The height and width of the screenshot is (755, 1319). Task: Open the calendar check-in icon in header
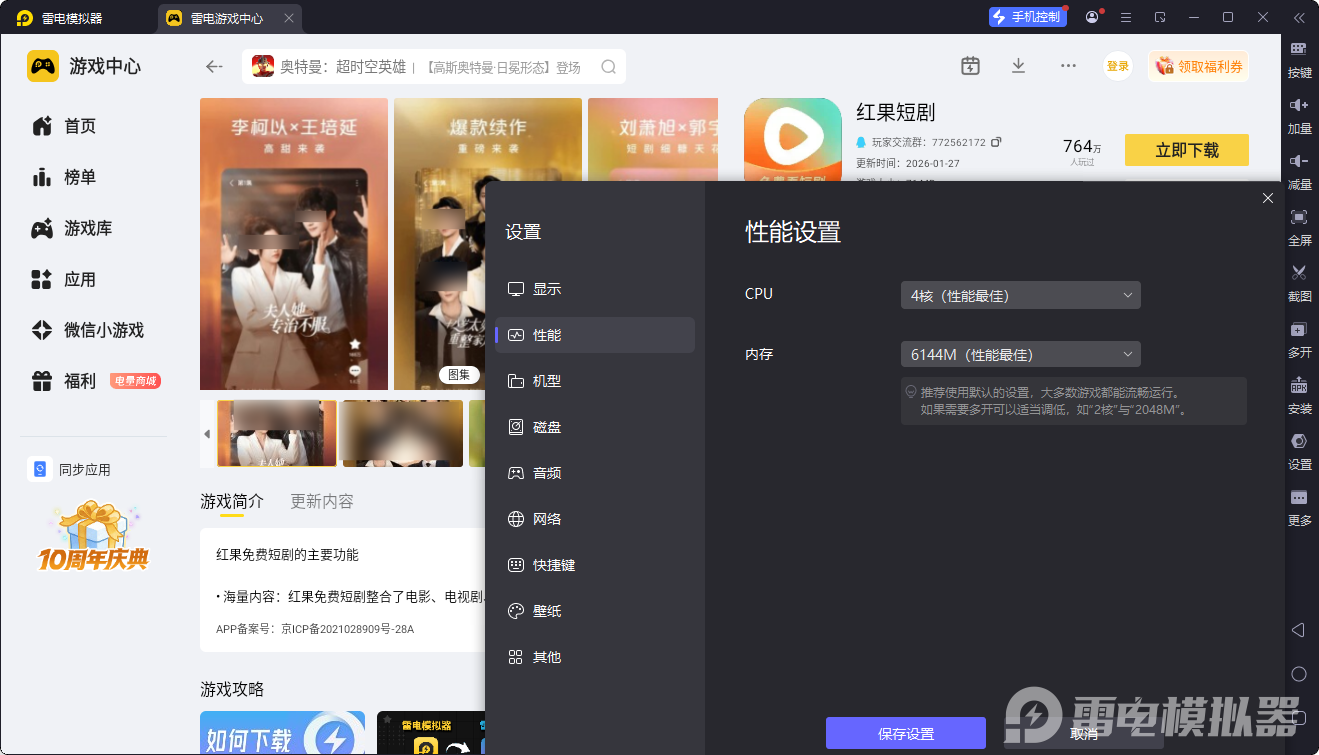pyautogui.click(x=970, y=66)
